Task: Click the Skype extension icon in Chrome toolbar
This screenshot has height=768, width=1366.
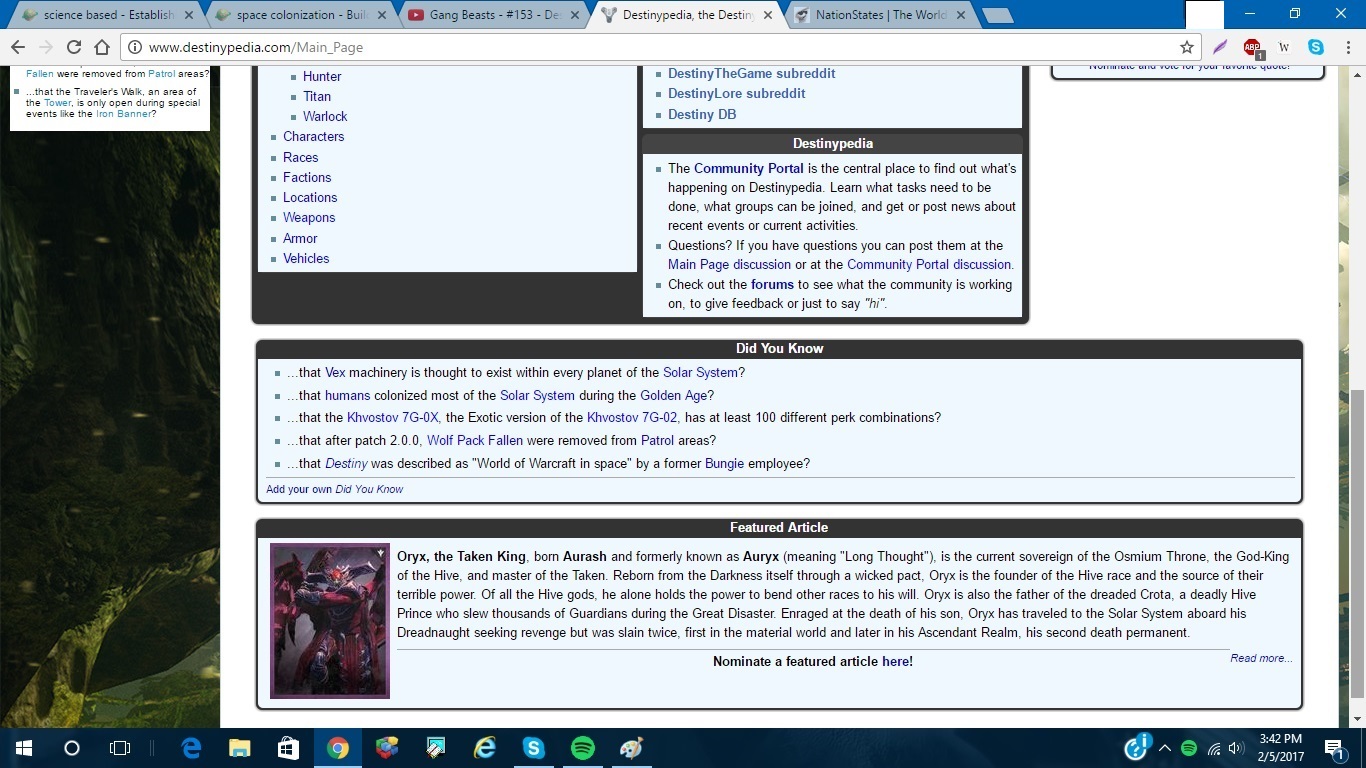Action: (x=1316, y=47)
